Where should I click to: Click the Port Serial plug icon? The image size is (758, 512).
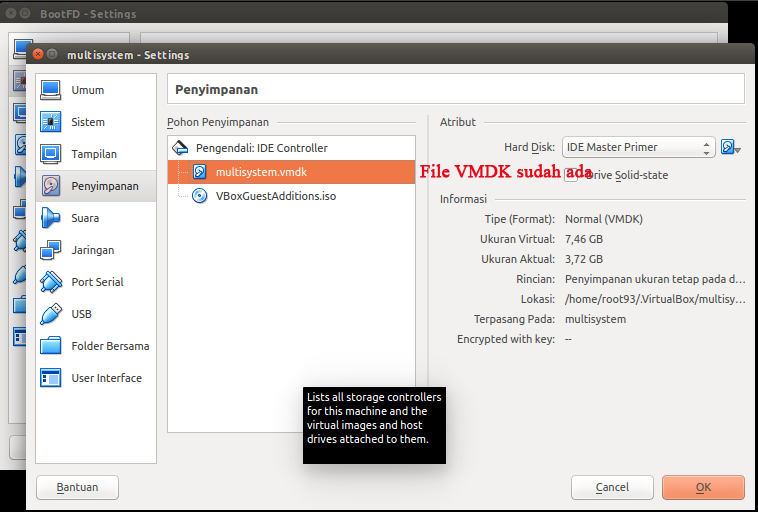tap(51, 282)
